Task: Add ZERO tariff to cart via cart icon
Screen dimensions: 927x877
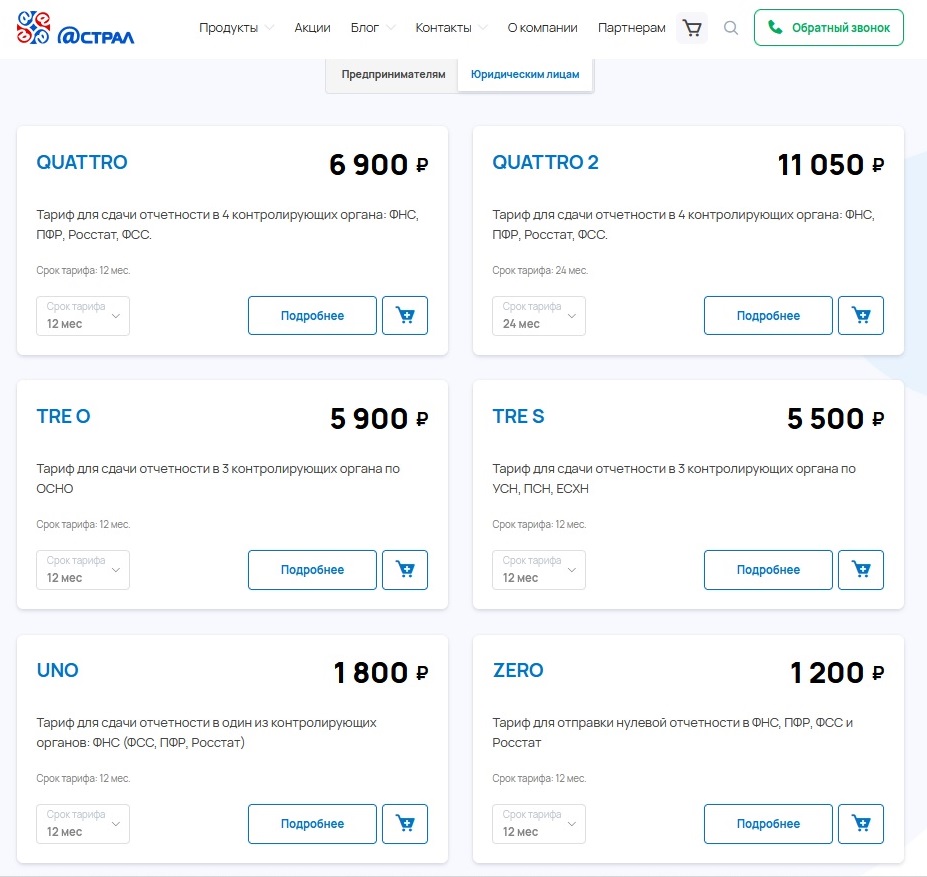Action: [860, 823]
